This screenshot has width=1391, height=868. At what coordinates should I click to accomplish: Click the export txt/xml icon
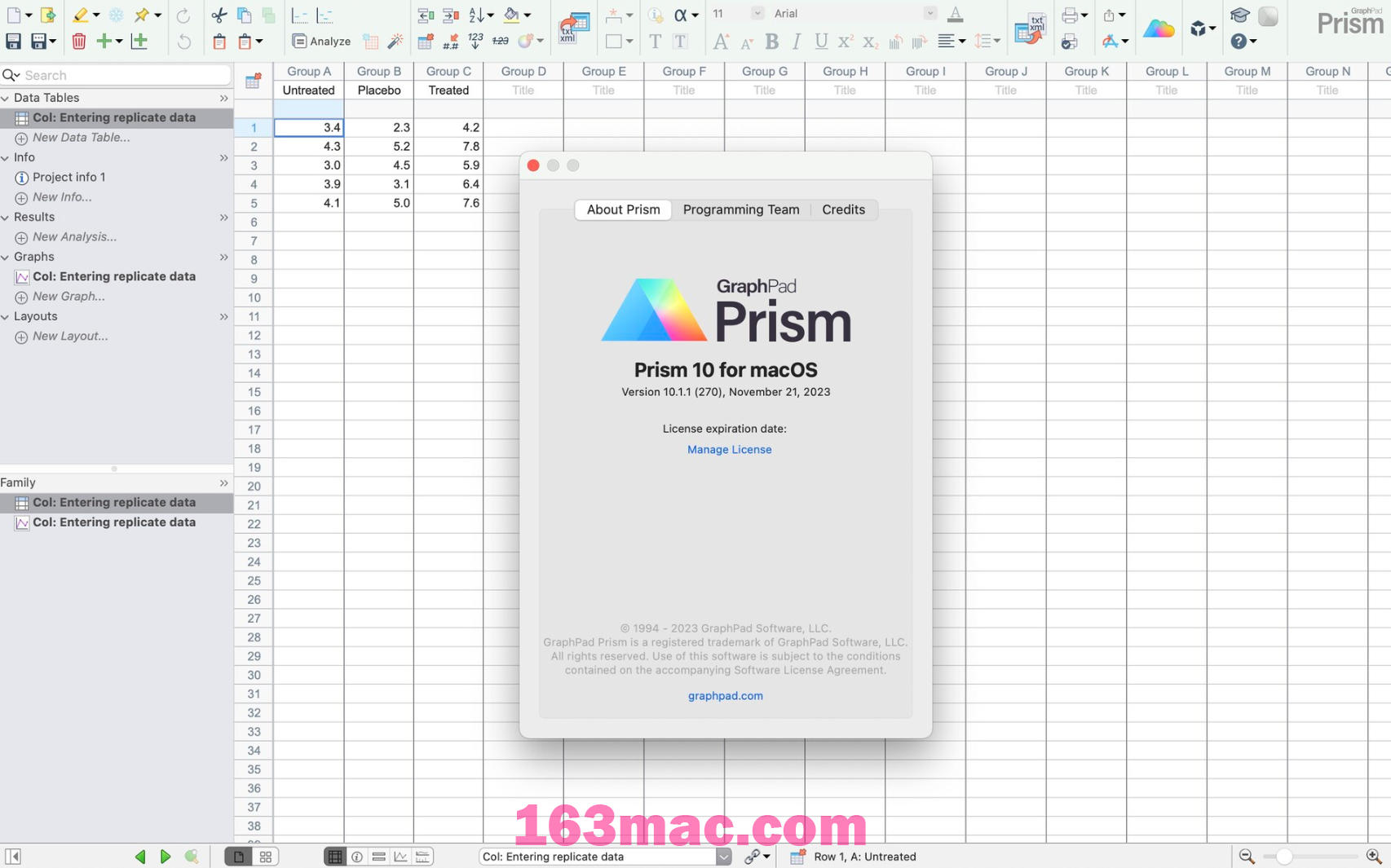pos(1031,29)
